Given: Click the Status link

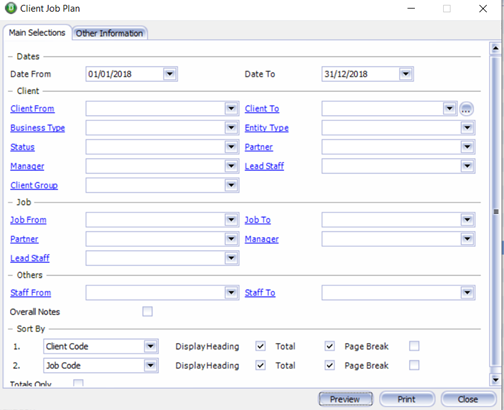Looking at the screenshot, I should (22, 147).
